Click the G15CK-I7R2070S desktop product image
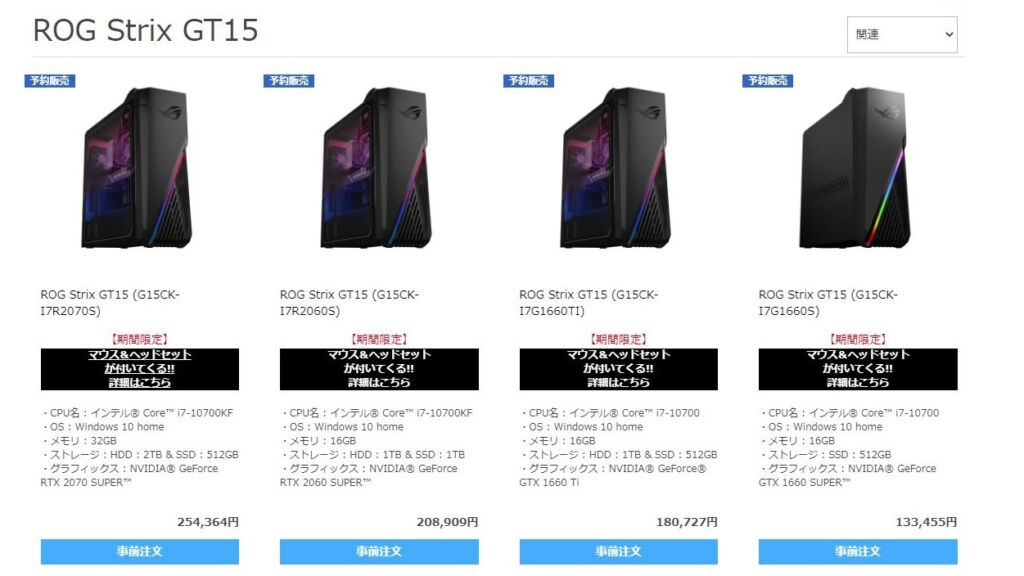 pyautogui.click(x=138, y=168)
